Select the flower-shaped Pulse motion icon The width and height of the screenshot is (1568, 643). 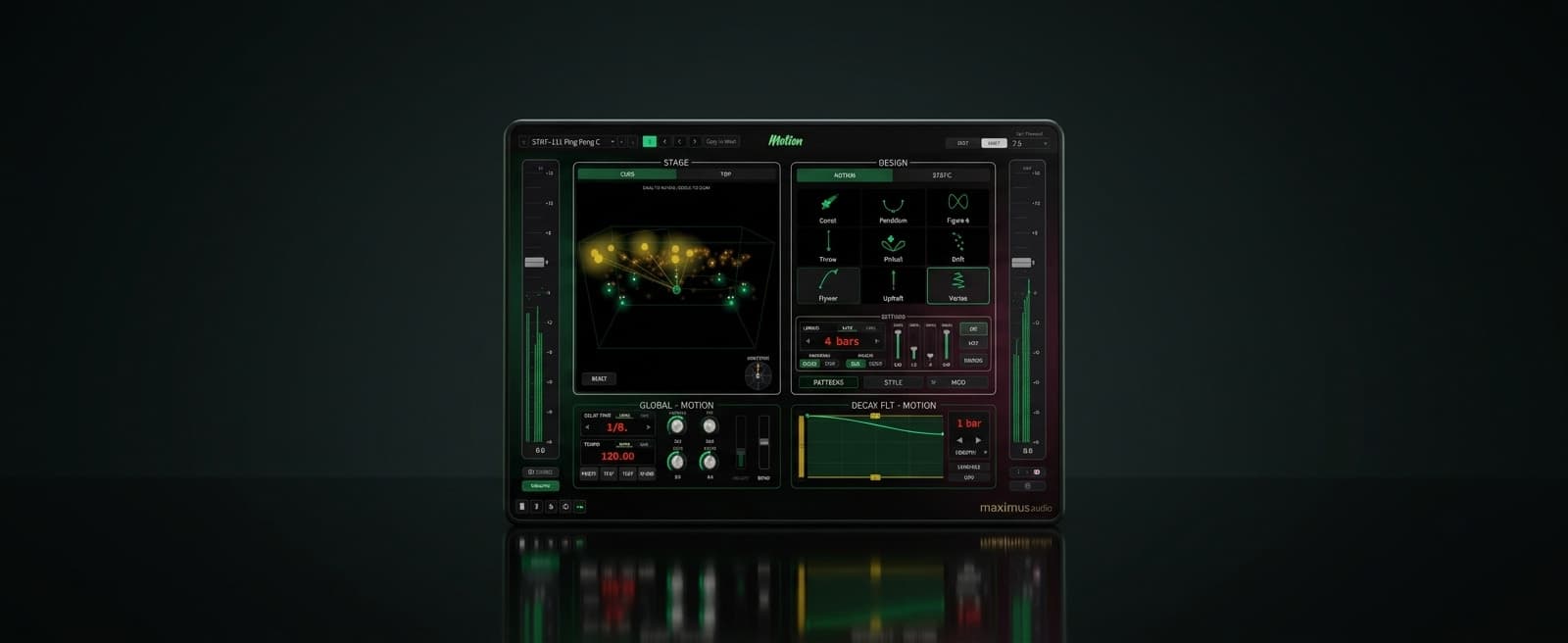[893, 242]
